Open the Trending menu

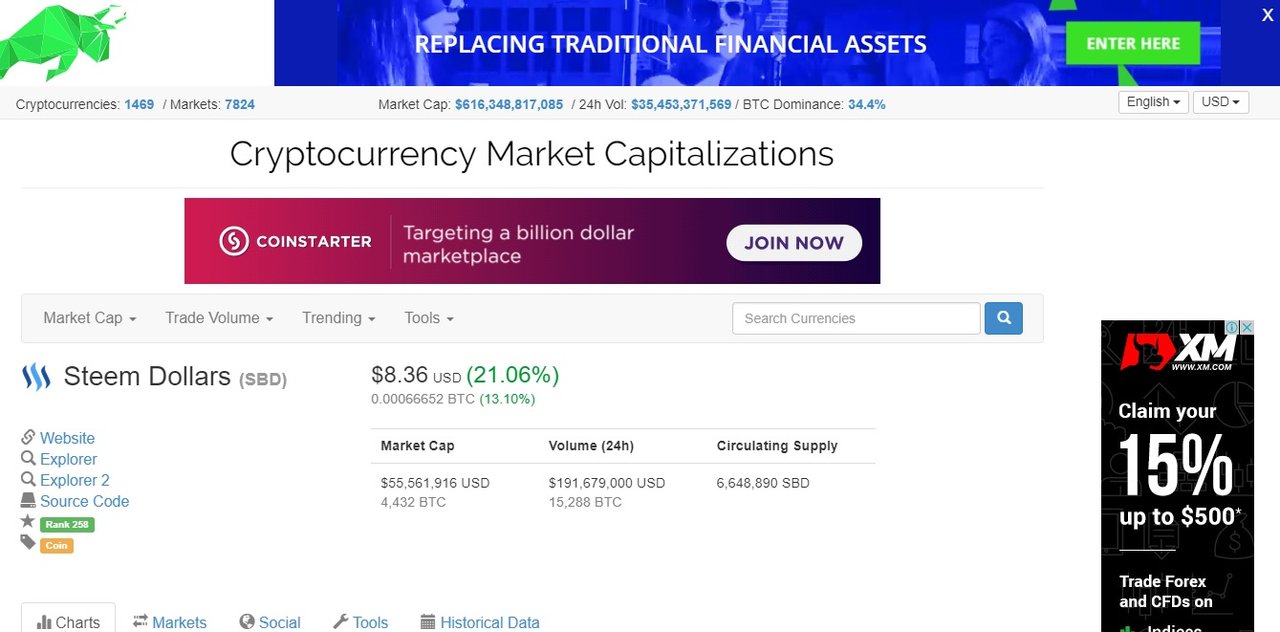point(339,318)
